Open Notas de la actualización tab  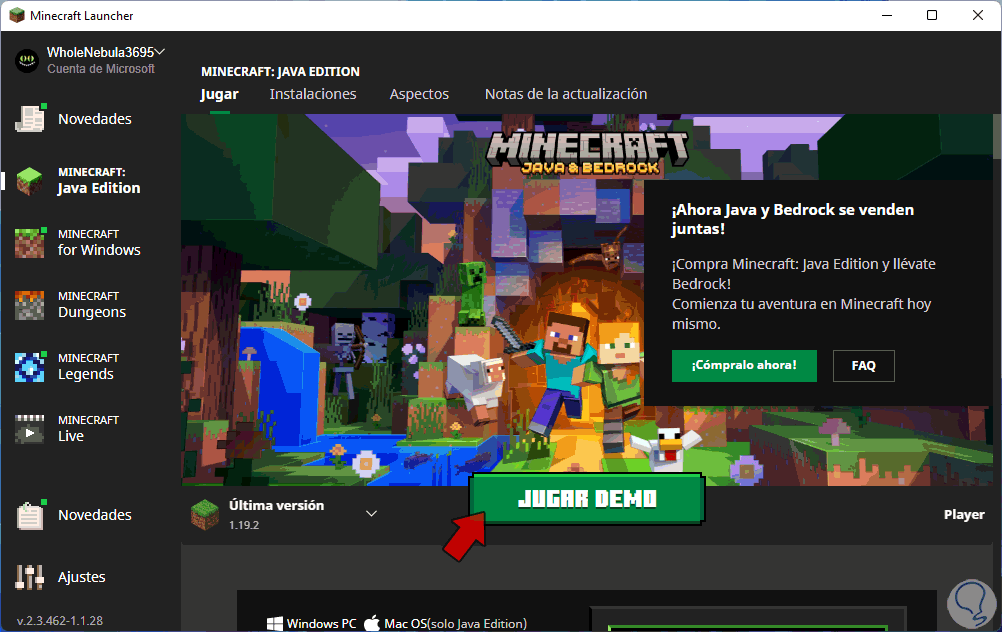(x=566, y=94)
